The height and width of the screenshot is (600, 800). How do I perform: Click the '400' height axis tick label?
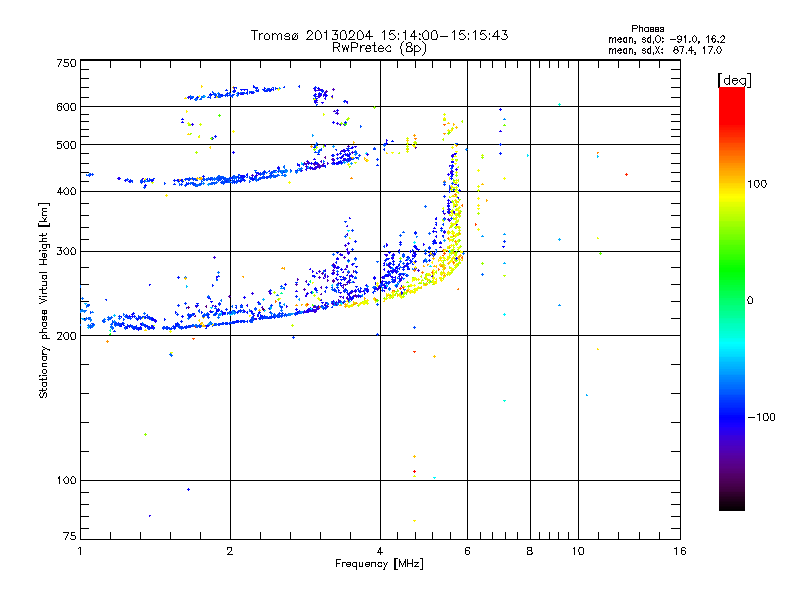[66, 192]
